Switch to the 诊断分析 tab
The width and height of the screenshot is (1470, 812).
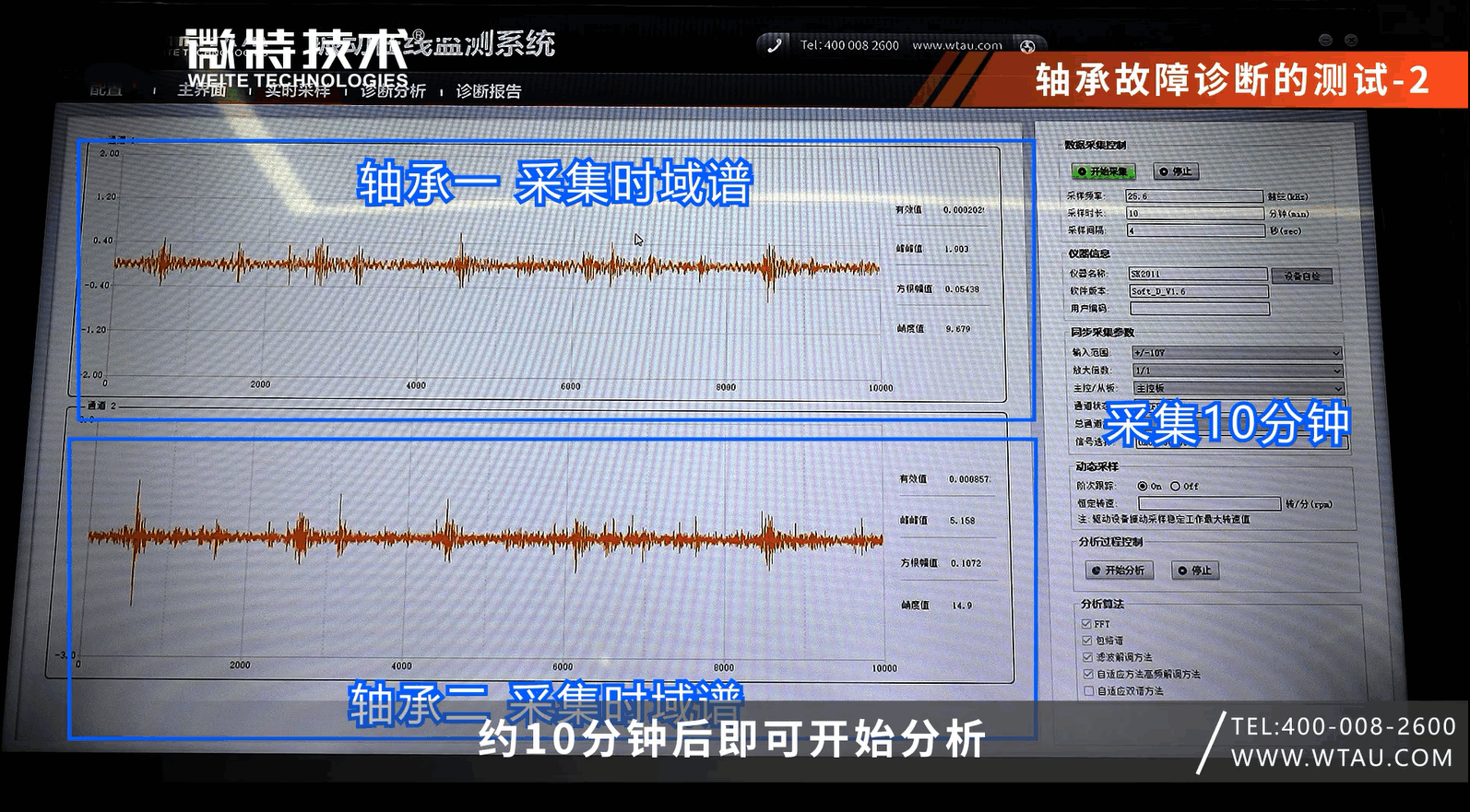click(394, 91)
